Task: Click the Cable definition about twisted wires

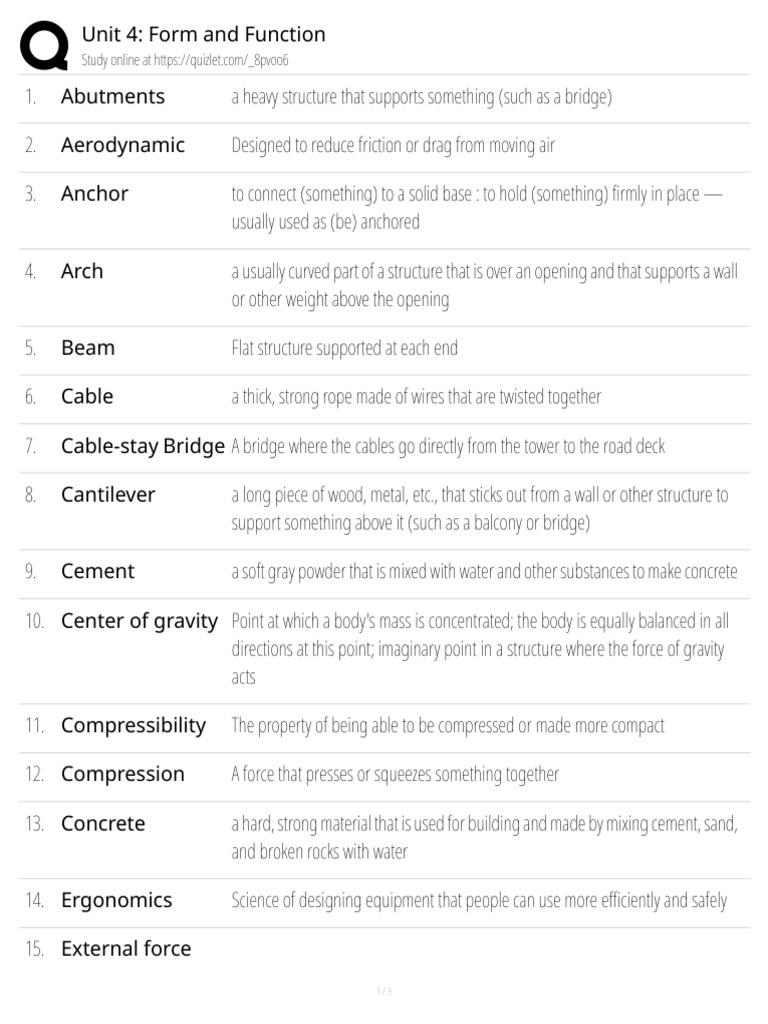Action: 416,396
